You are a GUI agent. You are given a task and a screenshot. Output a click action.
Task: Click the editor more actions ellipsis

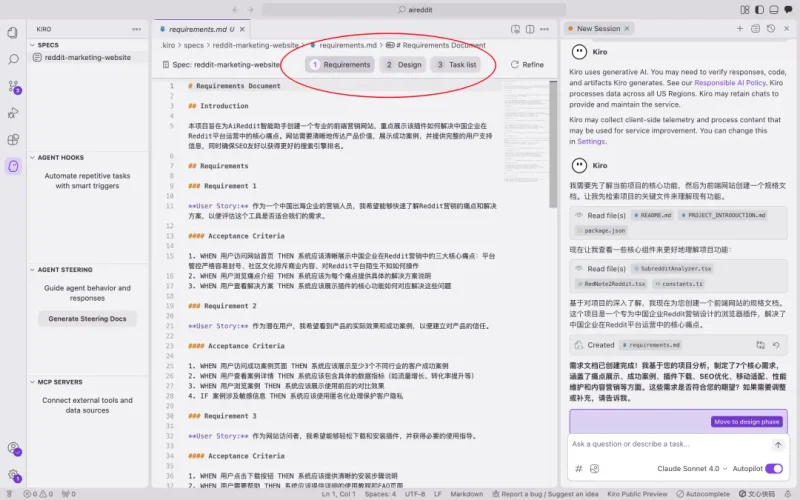click(x=544, y=29)
